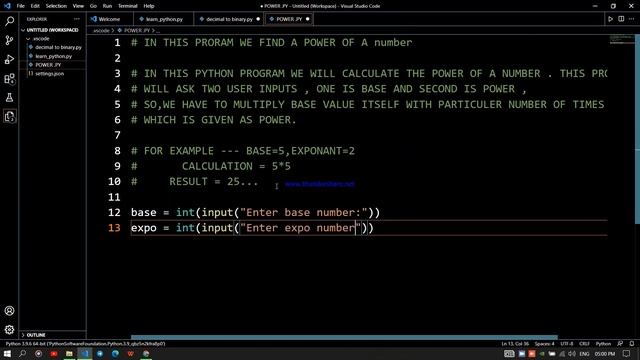Open the File menu

tap(20, 6)
